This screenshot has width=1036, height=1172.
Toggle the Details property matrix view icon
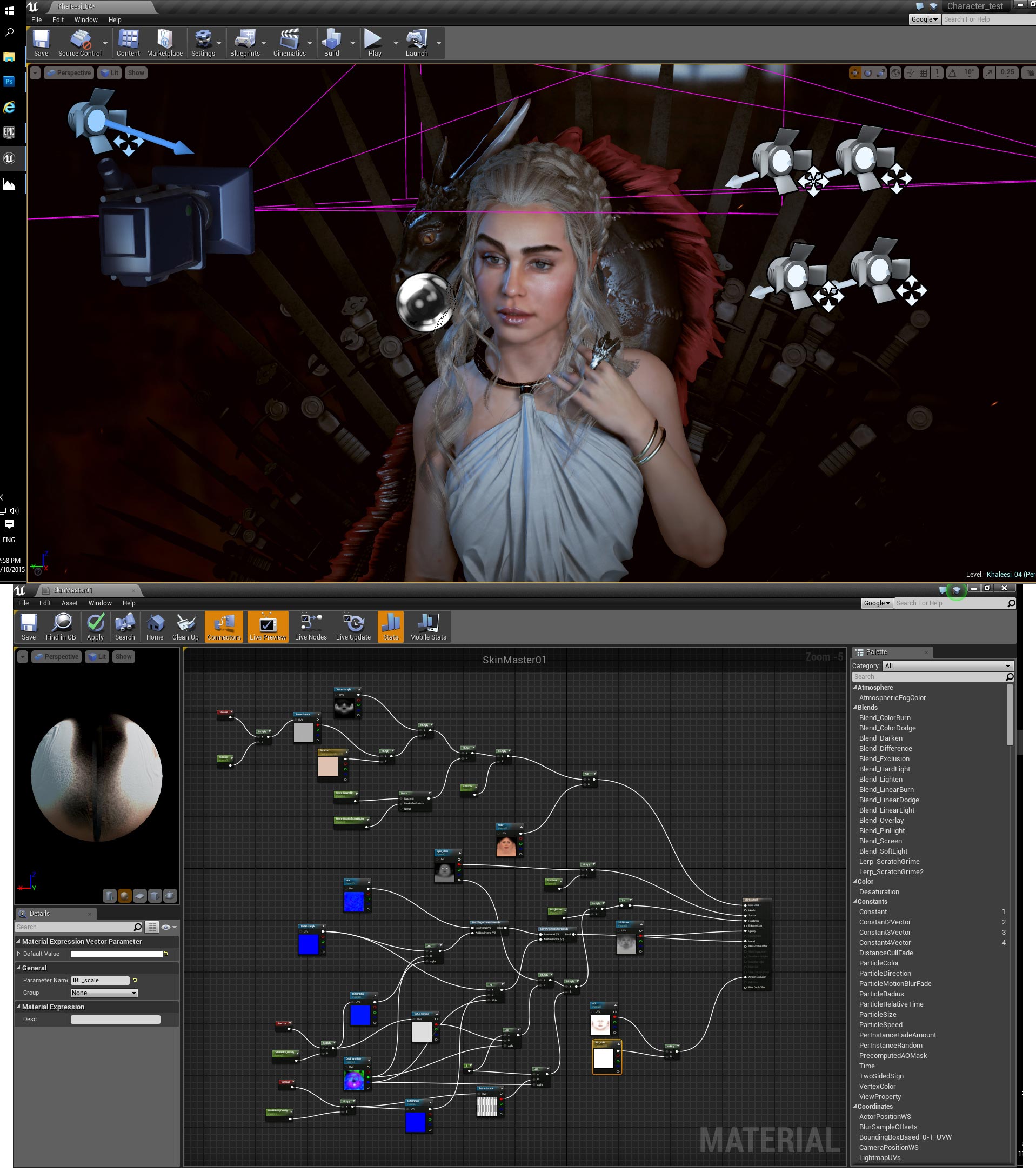point(151,927)
